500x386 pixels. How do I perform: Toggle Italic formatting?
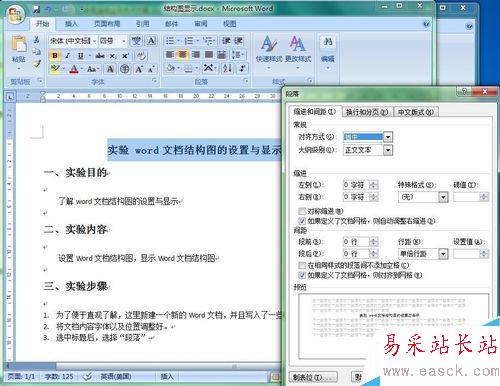click(68, 55)
